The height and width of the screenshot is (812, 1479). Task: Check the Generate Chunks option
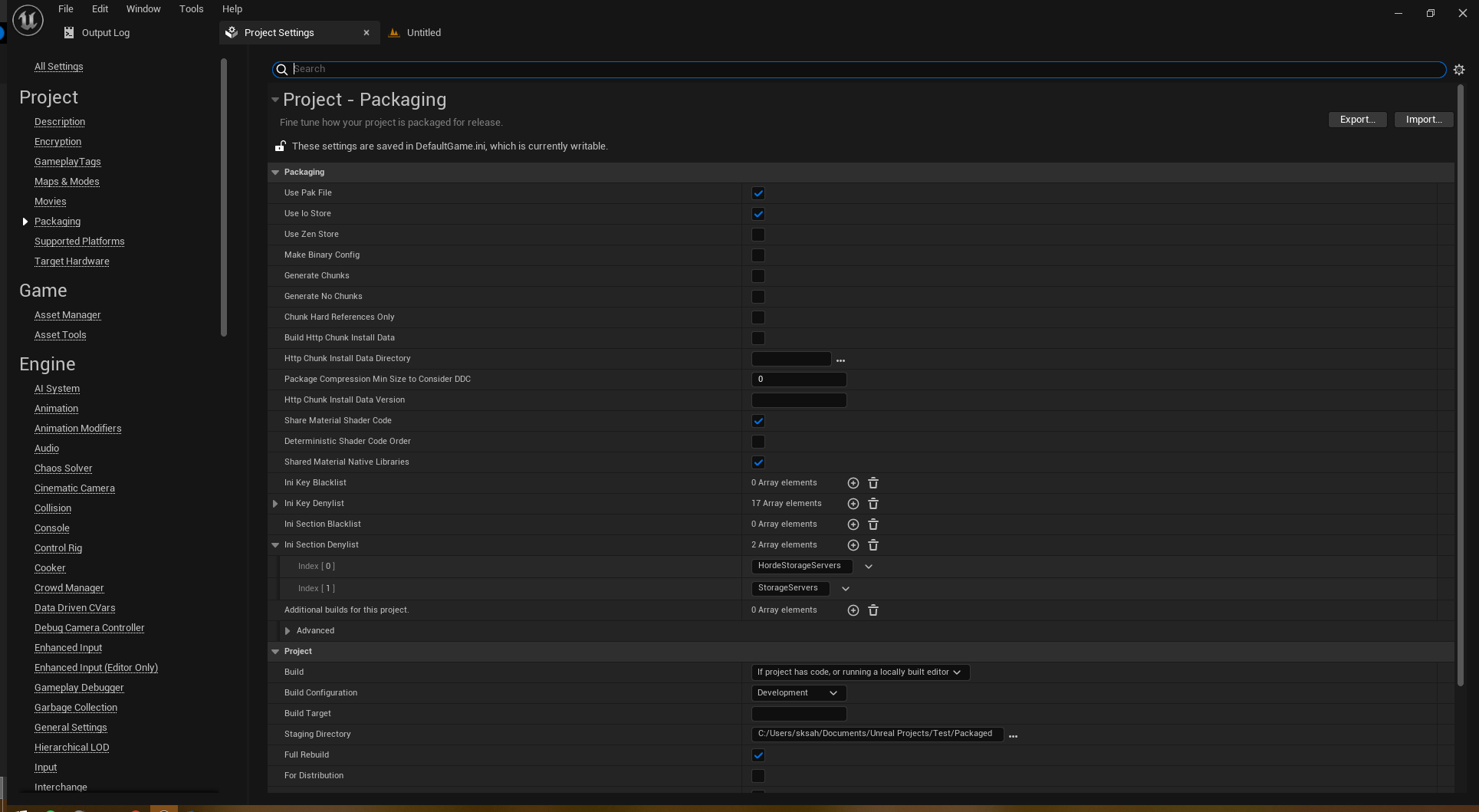[758, 276]
